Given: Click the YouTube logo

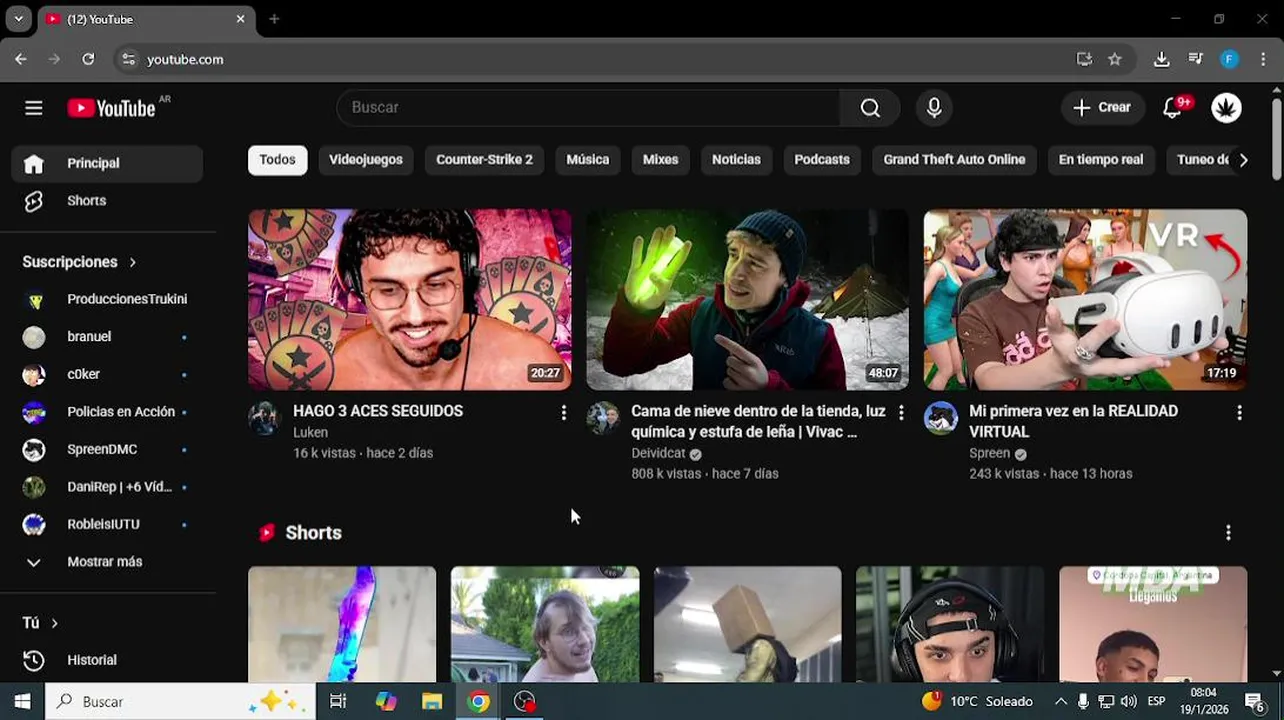Looking at the screenshot, I should coord(112,108).
